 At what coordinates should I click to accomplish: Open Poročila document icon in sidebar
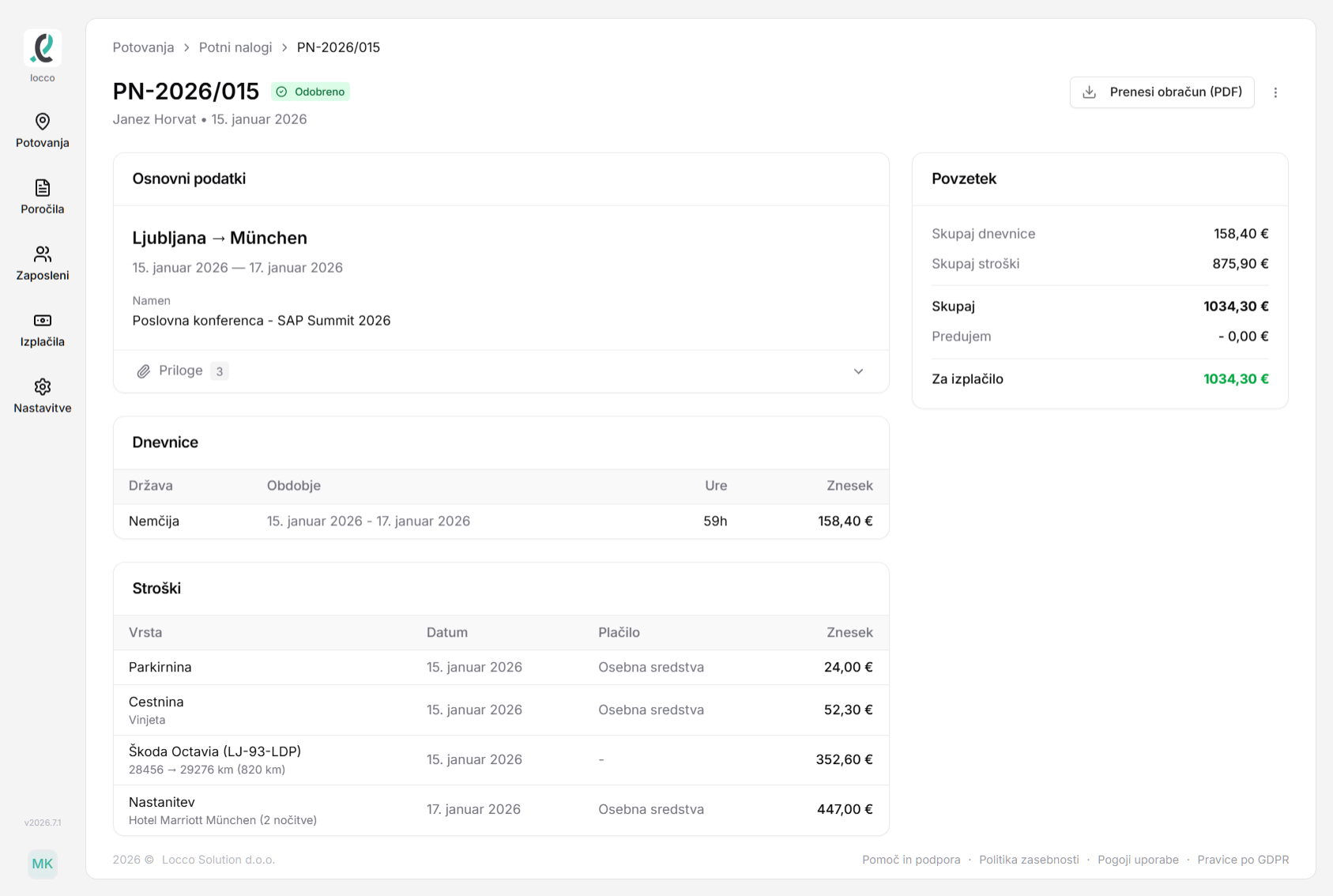[43, 187]
